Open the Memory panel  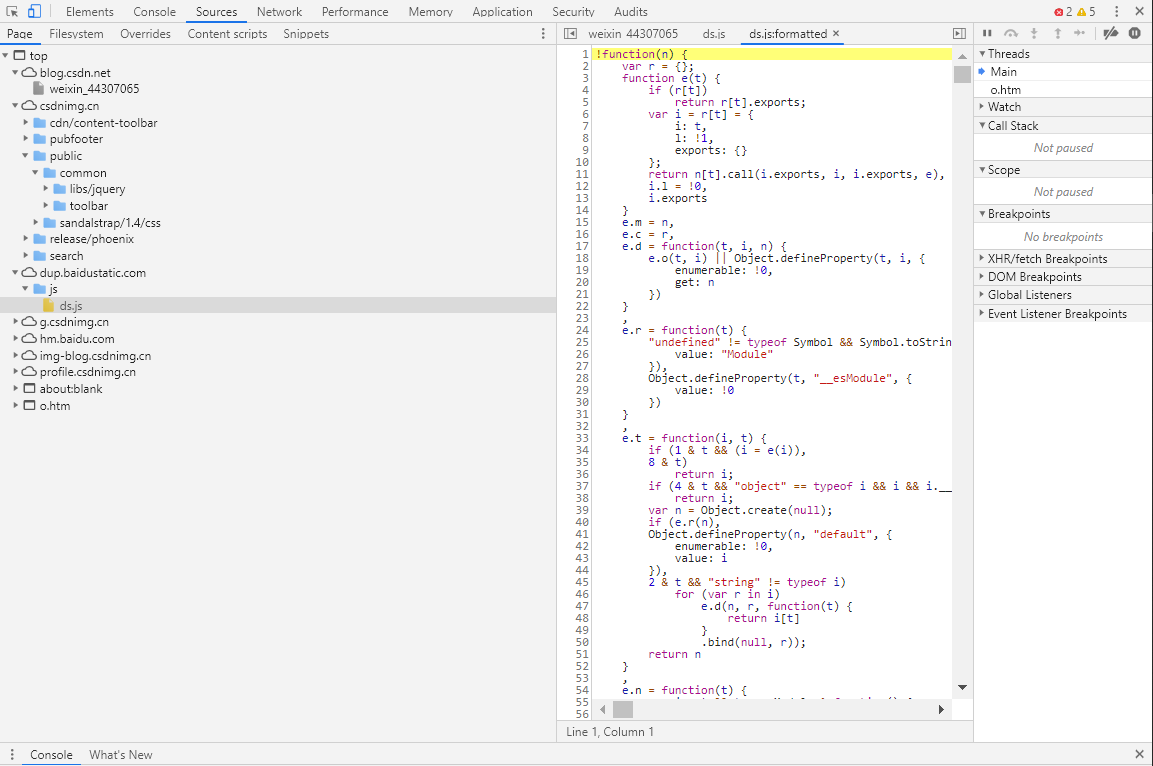click(x=431, y=12)
